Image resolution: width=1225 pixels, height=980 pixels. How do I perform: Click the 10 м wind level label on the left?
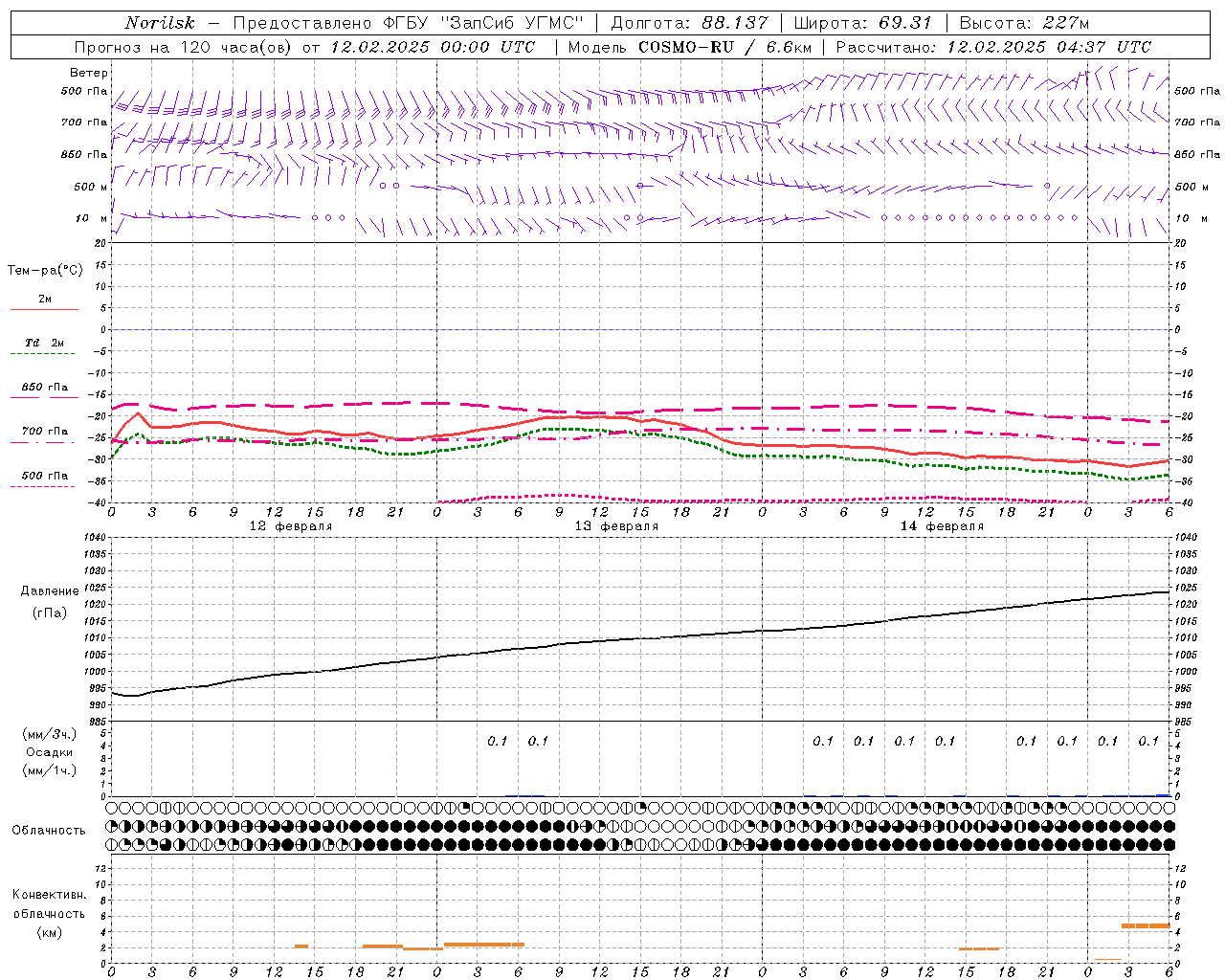(91, 218)
